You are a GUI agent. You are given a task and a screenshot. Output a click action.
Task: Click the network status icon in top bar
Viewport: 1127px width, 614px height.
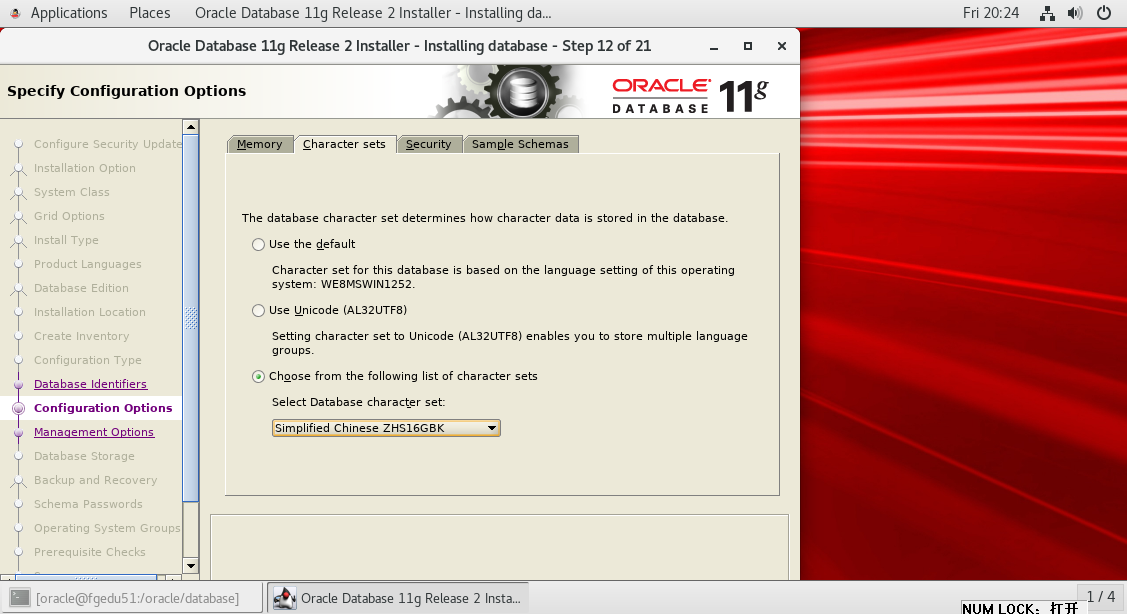click(1047, 13)
